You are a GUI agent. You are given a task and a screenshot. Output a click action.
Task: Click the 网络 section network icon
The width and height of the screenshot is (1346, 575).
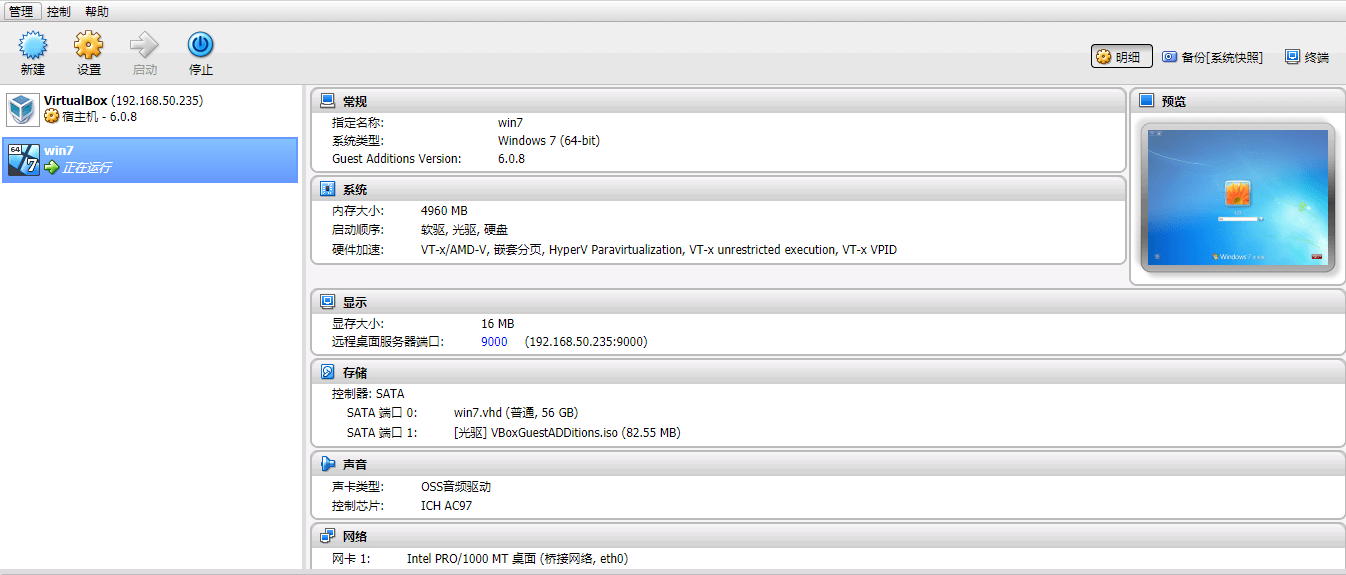[328, 536]
